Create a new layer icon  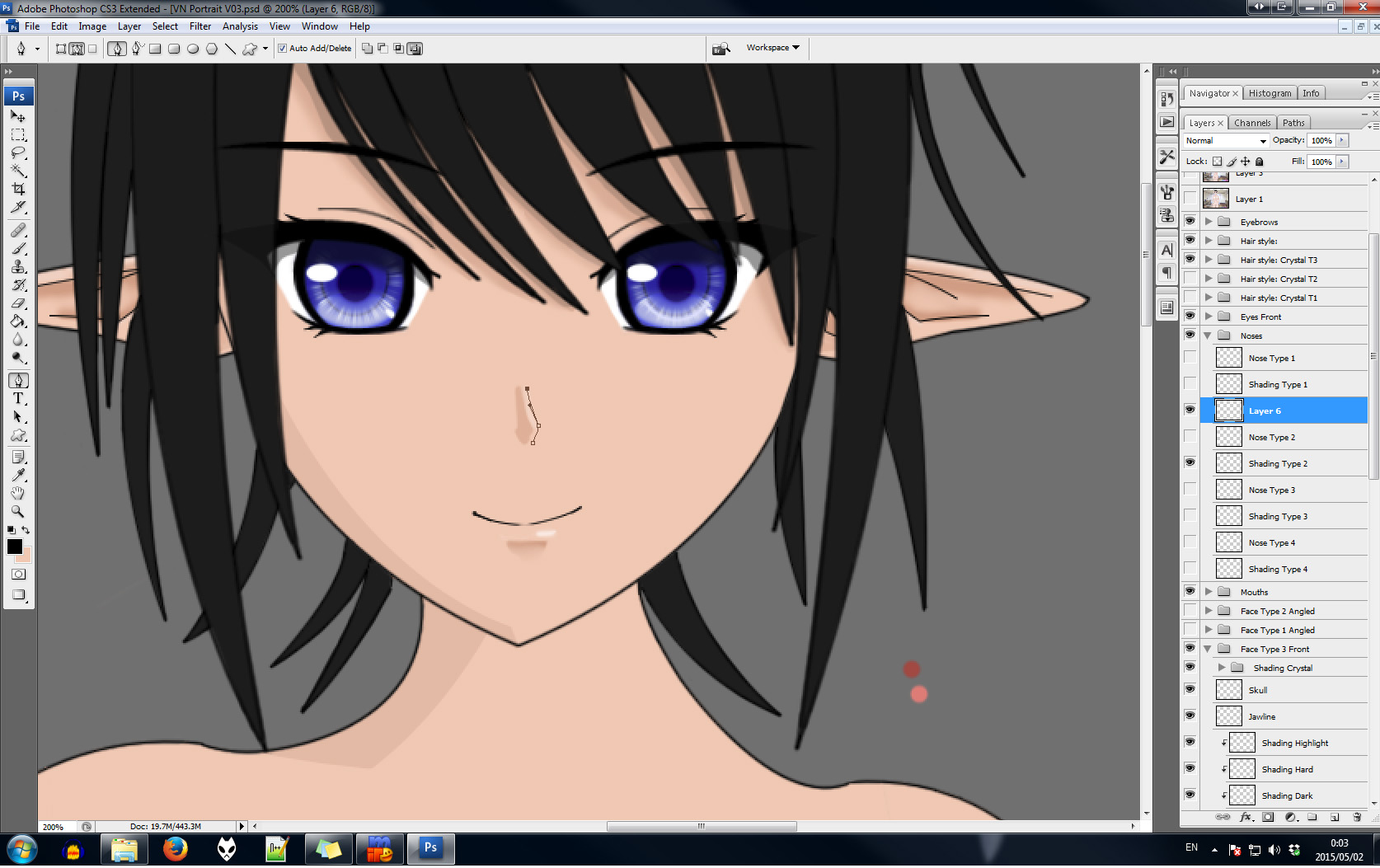click(x=1335, y=817)
